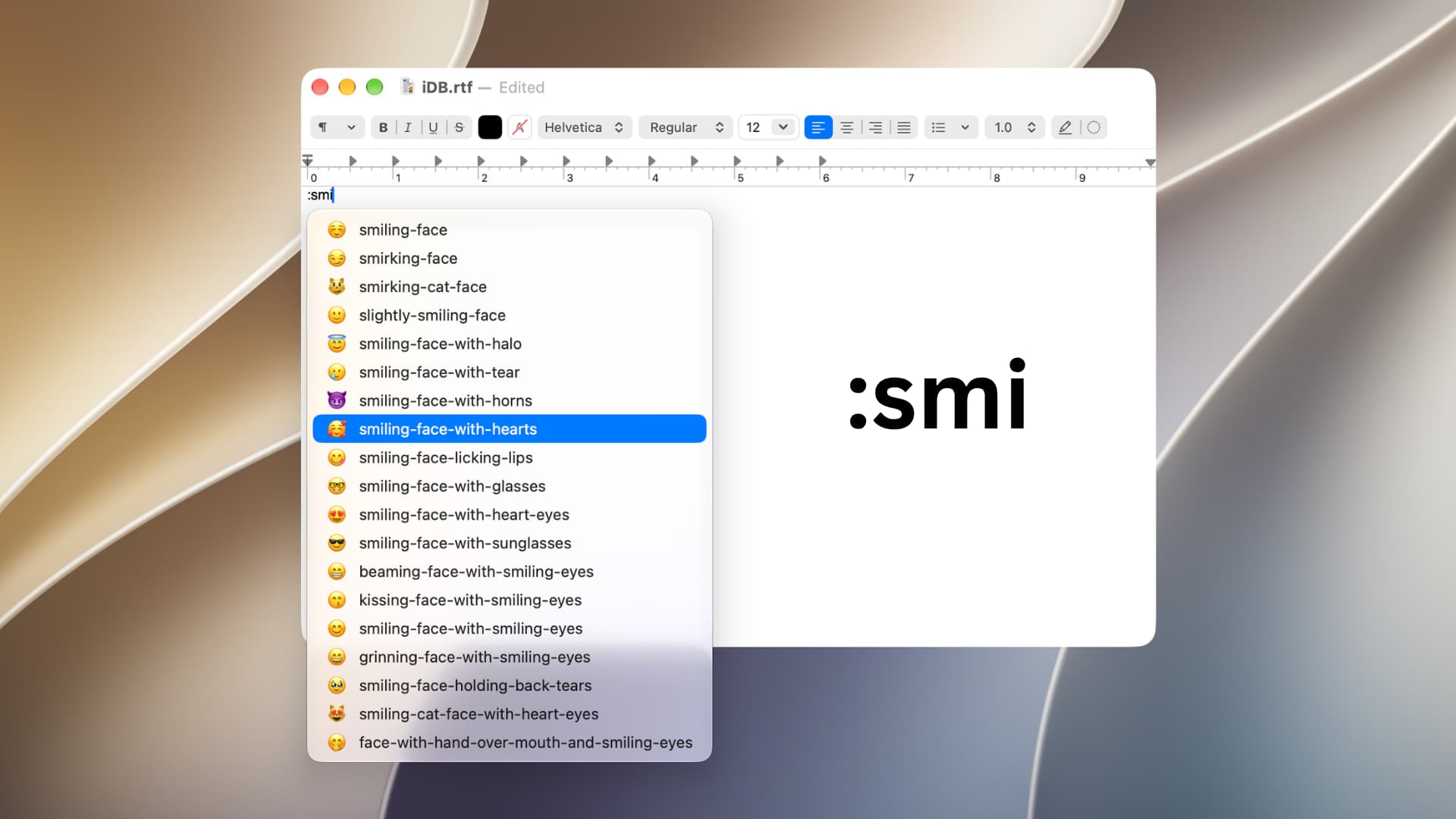The height and width of the screenshot is (819, 1456).
Task: Pick smiling-face-with-glasses suggestion
Action: pos(510,486)
